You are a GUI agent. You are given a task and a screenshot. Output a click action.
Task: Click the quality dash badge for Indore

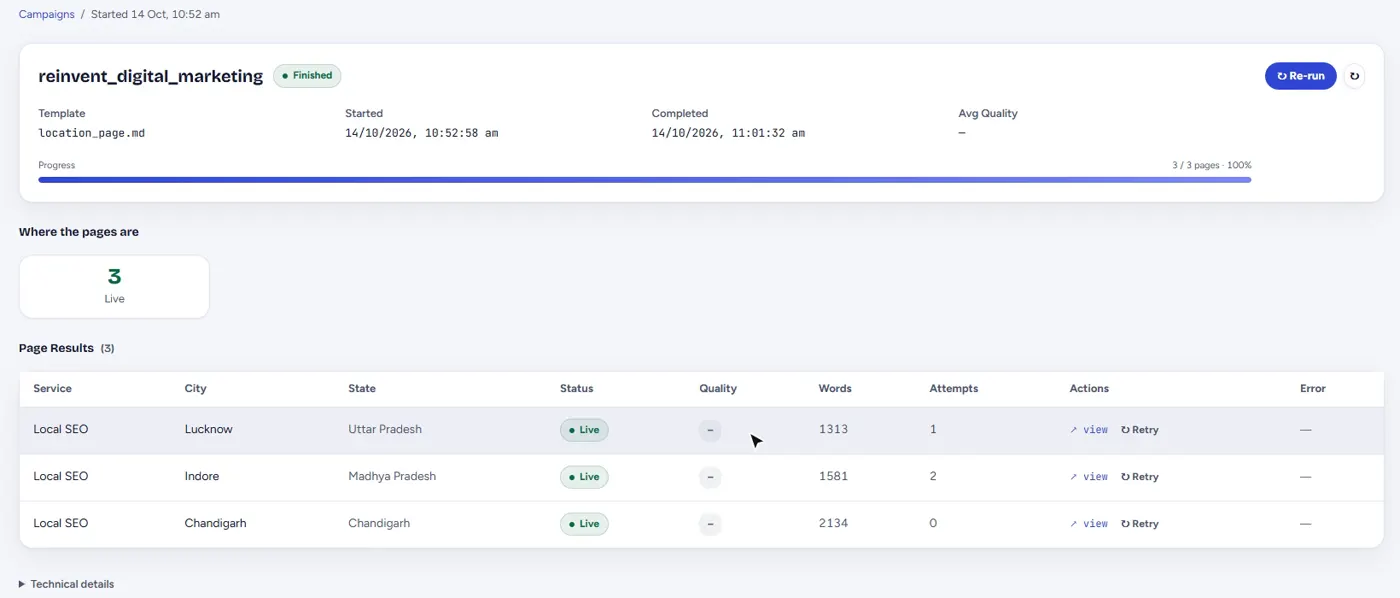(x=710, y=477)
